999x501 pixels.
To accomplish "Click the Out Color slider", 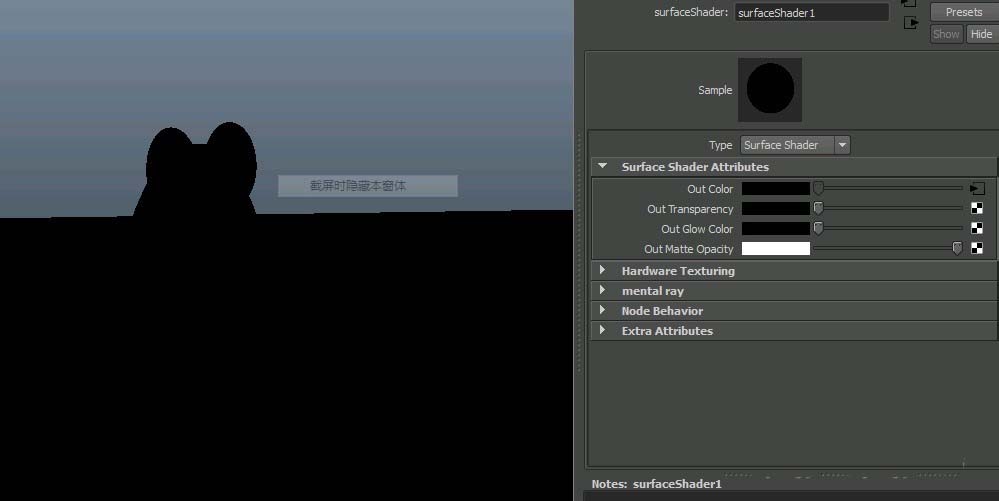I will (888, 188).
